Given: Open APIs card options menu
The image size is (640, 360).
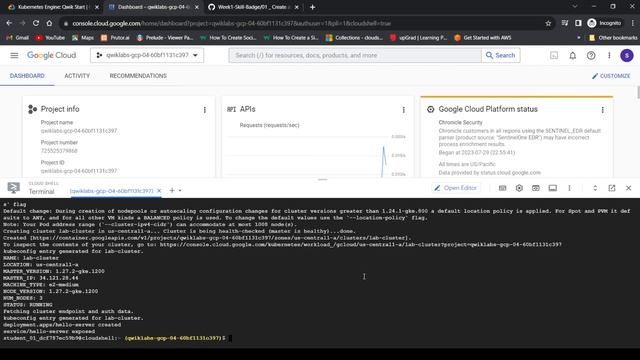Looking at the screenshot, I should (x=403, y=110).
